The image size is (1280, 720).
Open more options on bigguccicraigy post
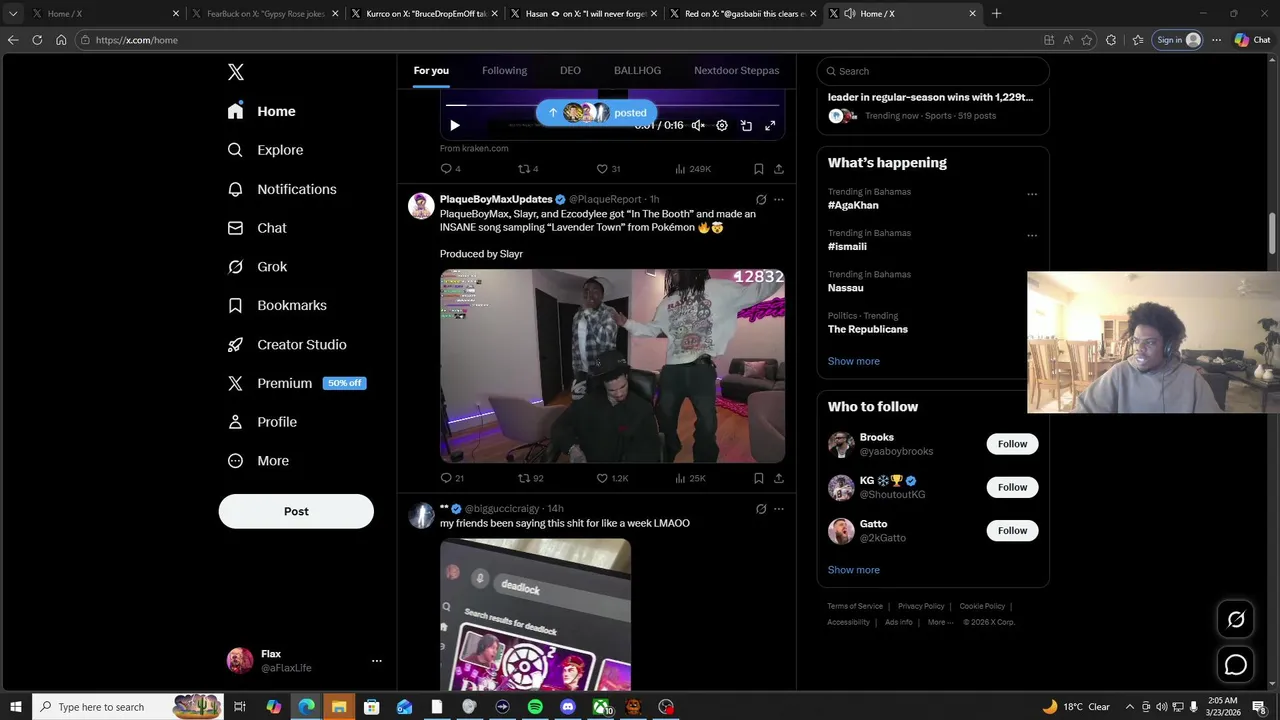(779, 509)
